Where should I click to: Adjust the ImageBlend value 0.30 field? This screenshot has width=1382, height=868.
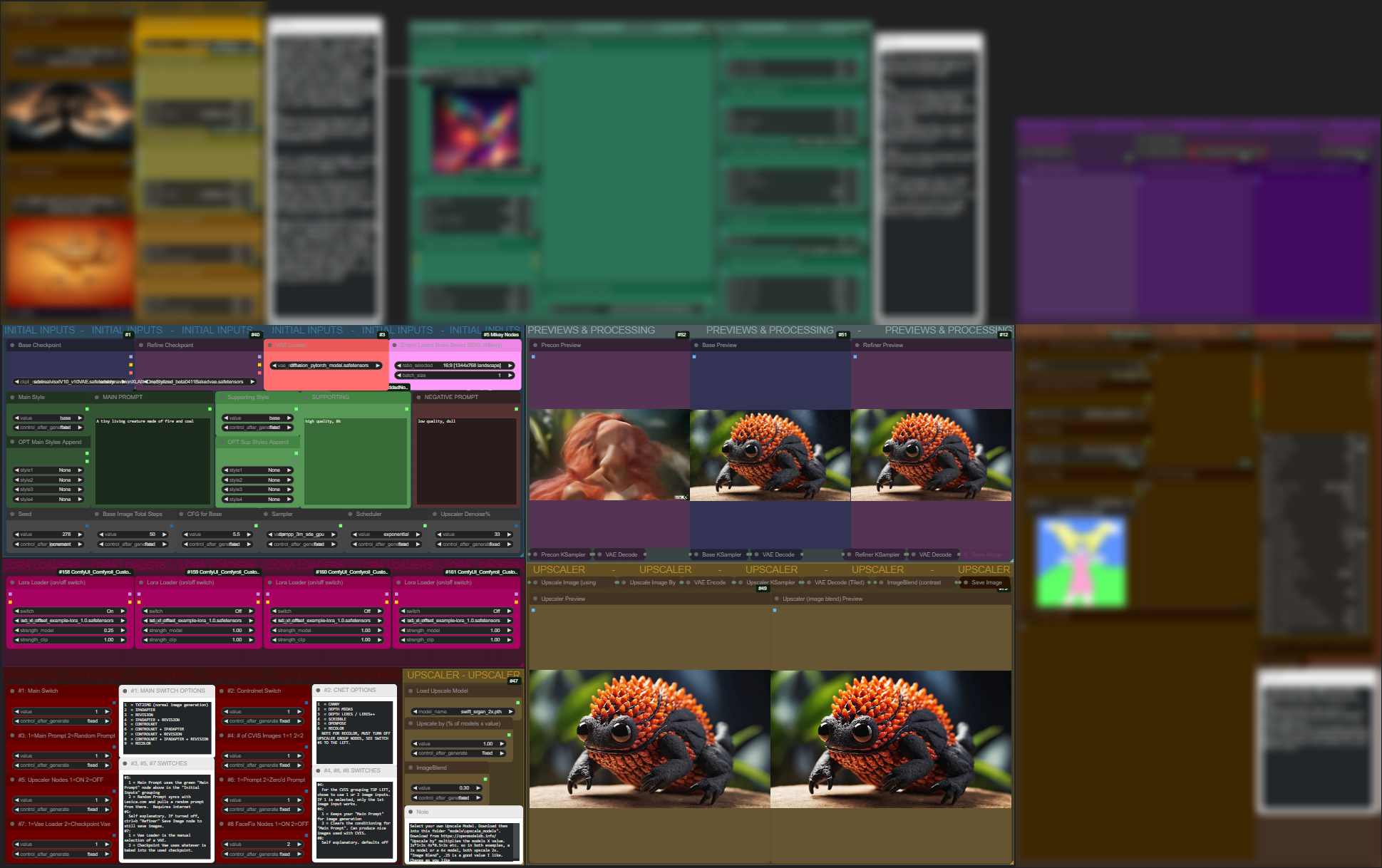447,788
